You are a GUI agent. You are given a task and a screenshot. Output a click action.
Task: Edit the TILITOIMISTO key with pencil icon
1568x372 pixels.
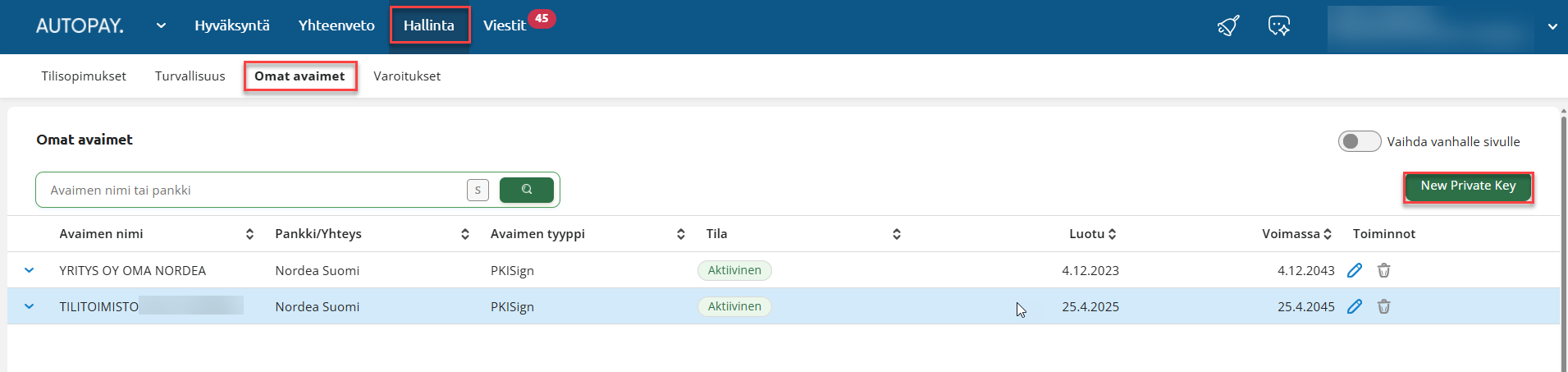coord(1355,306)
